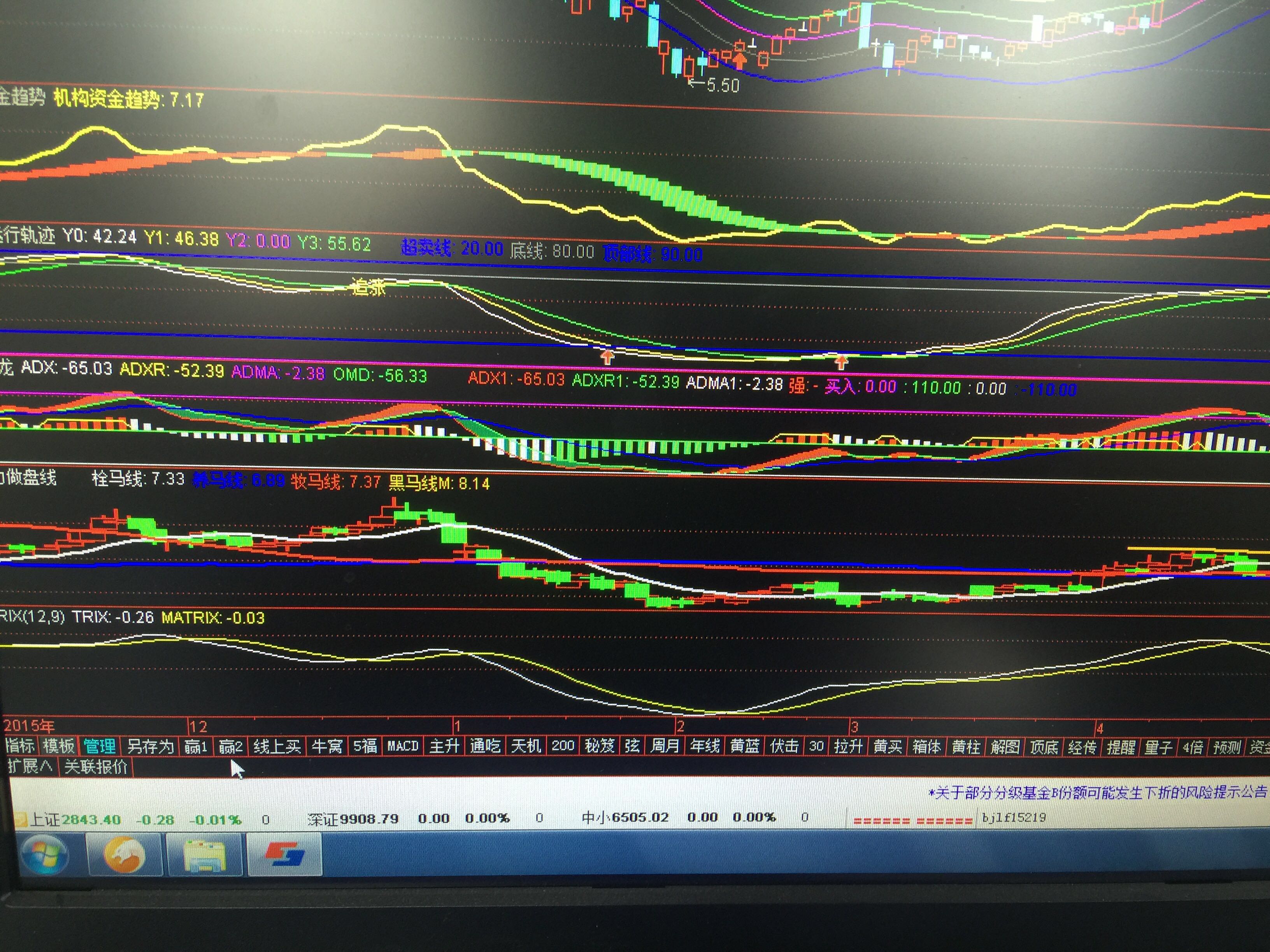Image resolution: width=1270 pixels, height=952 pixels.
Task: Switch to 赢2 indicator template
Action: click(x=231, y=747)
